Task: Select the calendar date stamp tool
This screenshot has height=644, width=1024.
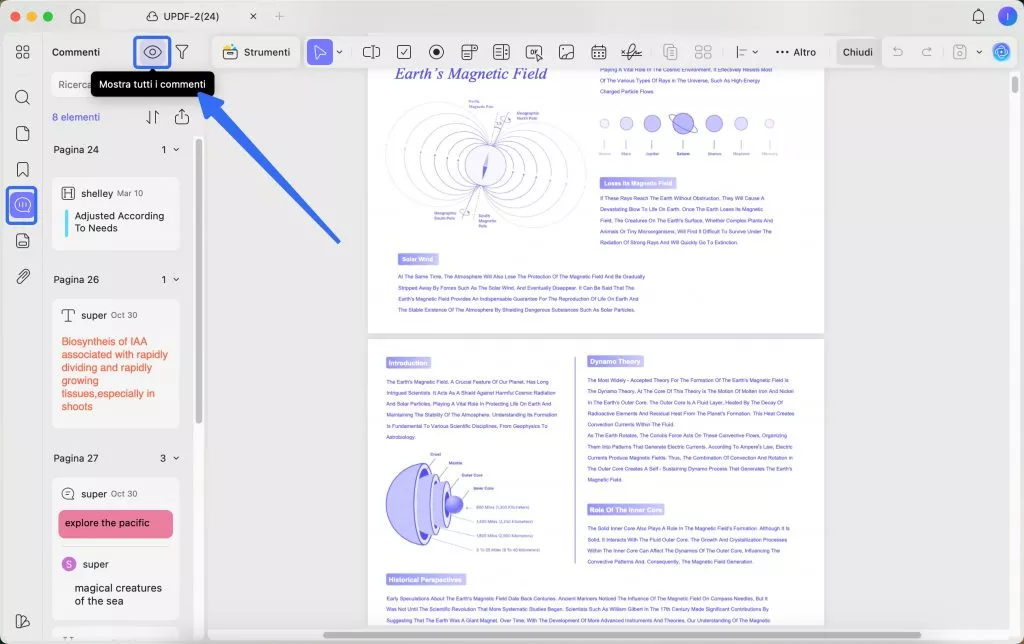Action: coord(599,52)
